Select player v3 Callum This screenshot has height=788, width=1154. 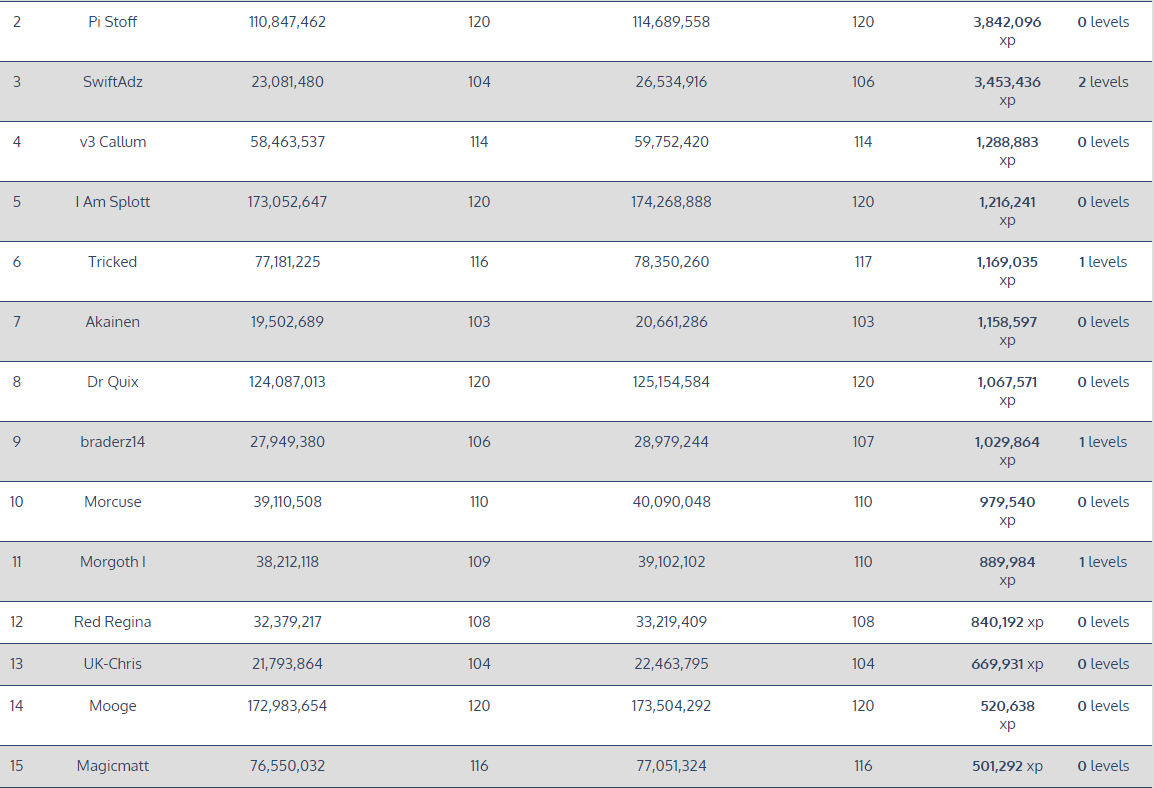[113, 142]
